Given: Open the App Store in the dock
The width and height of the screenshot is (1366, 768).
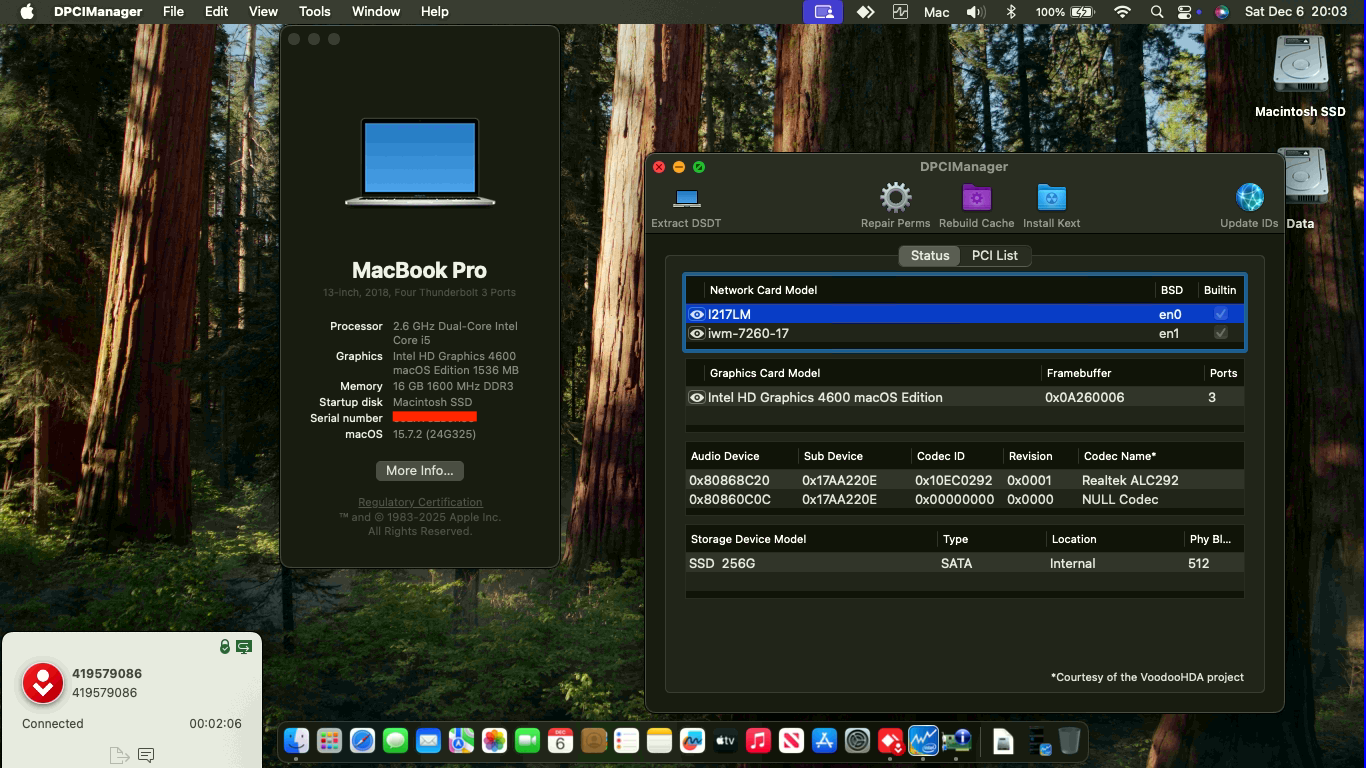Looking at the screenshot, I should click(x=824, y=741).
